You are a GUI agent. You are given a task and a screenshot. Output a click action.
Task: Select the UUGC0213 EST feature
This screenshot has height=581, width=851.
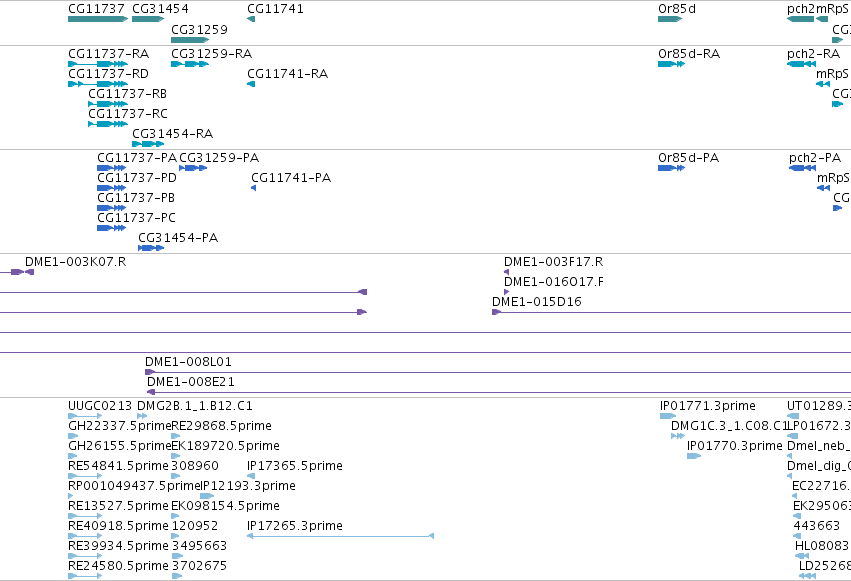[85, 416]
